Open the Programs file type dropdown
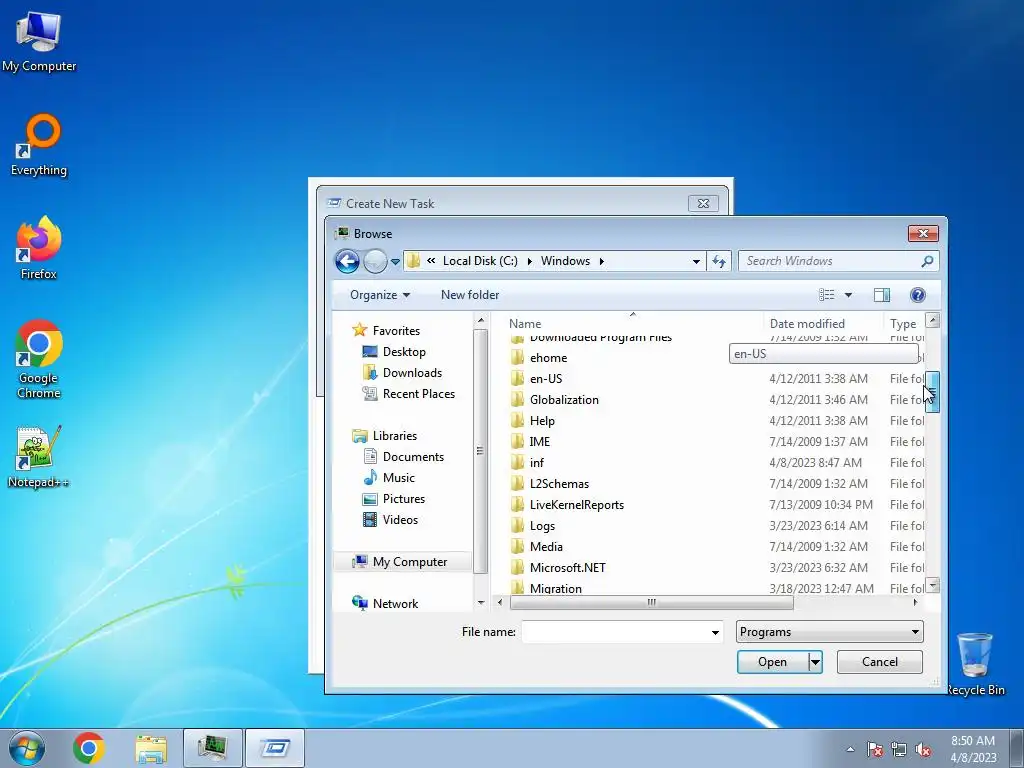The width and height of the screenshot is (1024, 768). point(829,632)
